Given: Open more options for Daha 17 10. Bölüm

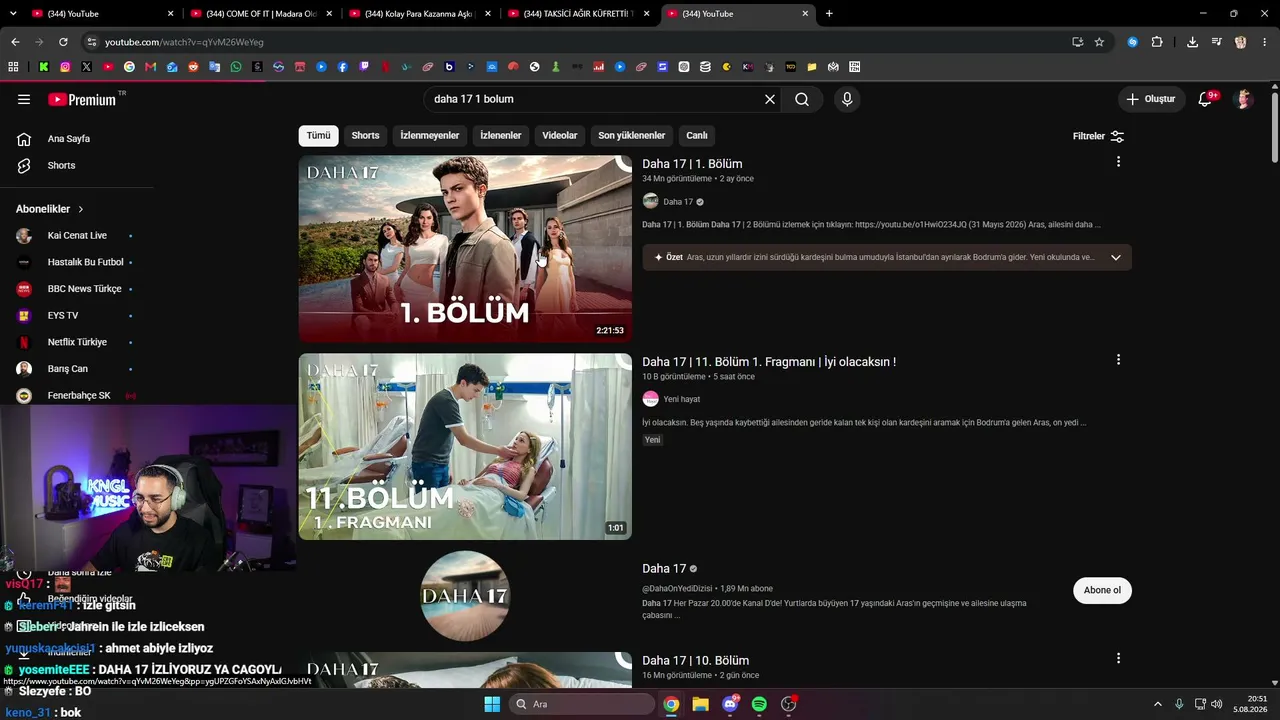Looking at the screenshot, I should pyautogui.click(x=1118, y=658).
